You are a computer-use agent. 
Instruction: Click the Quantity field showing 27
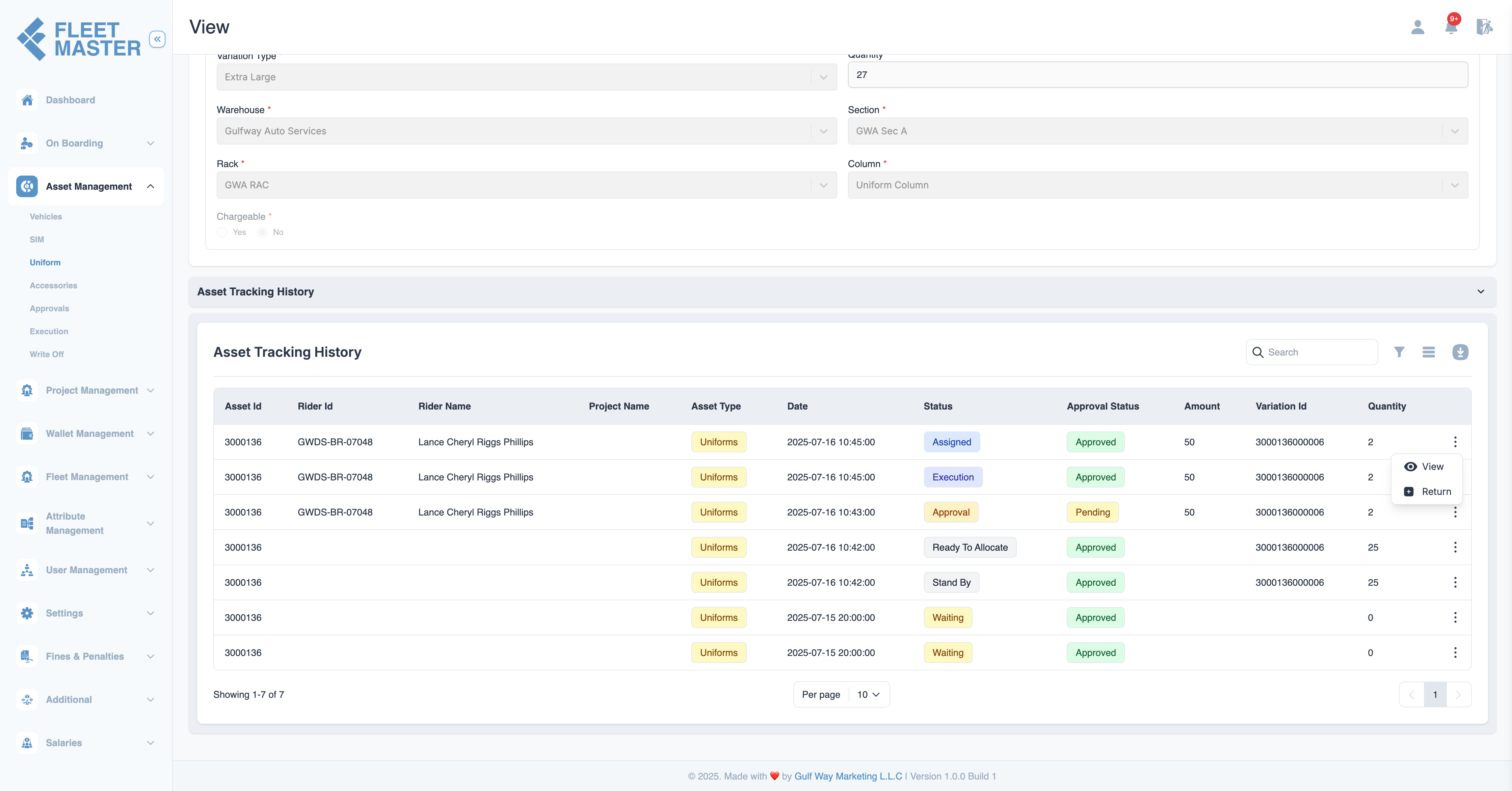coord(1158,75)
